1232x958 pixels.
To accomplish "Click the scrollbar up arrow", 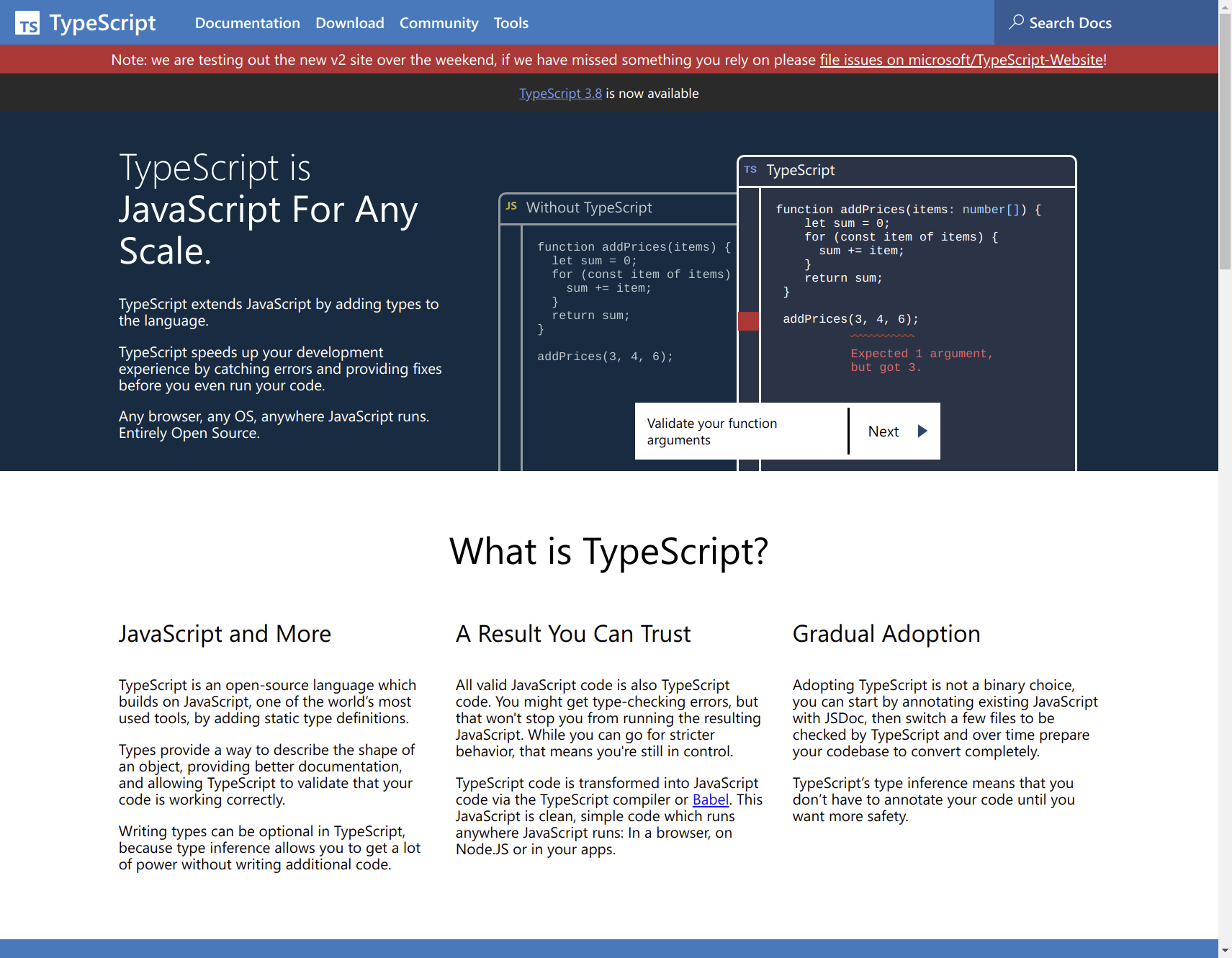I will click(x=1225, y=6).
